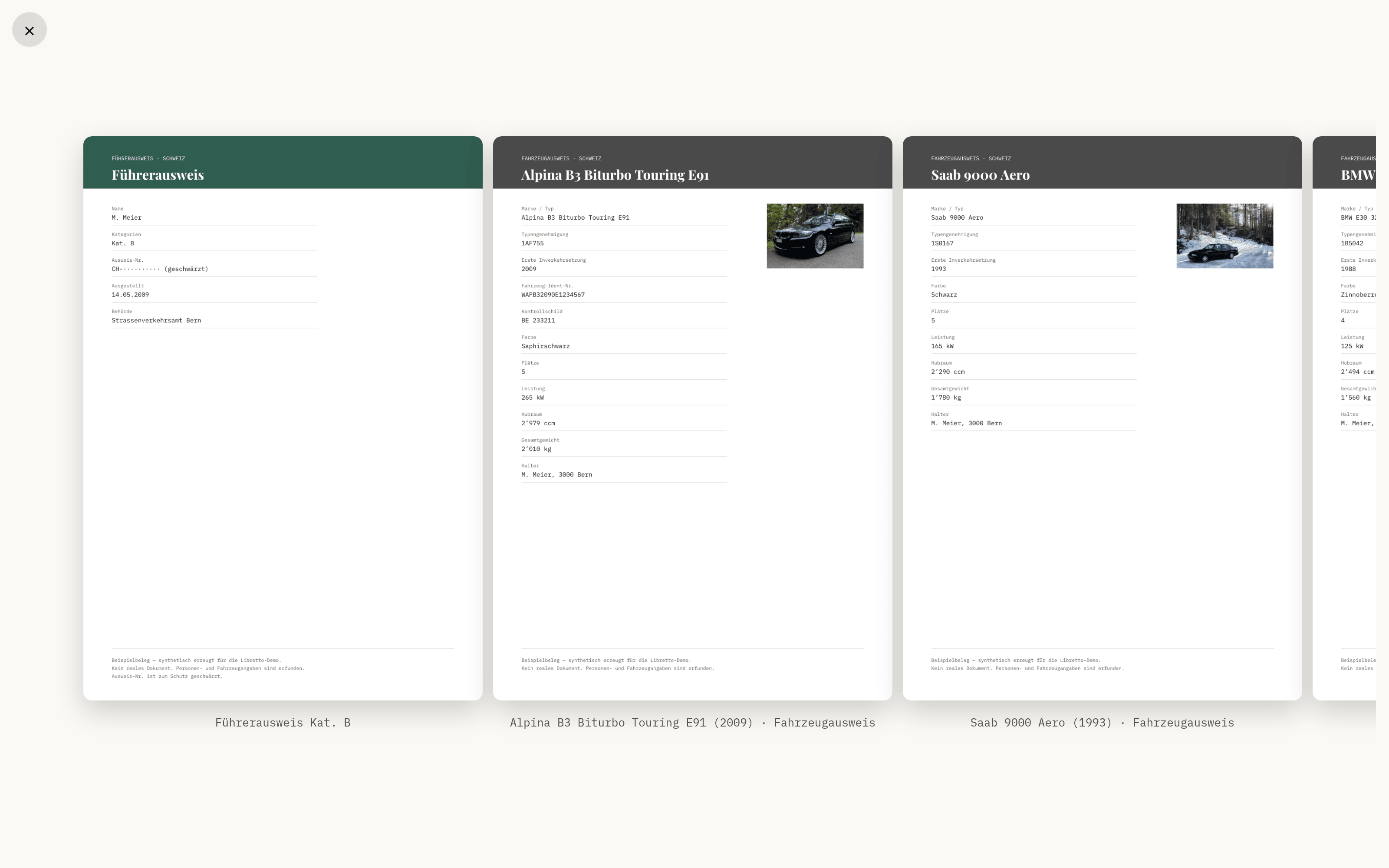
Task: Click the "Ausgestellt" field label
Action: coord(128,286)
